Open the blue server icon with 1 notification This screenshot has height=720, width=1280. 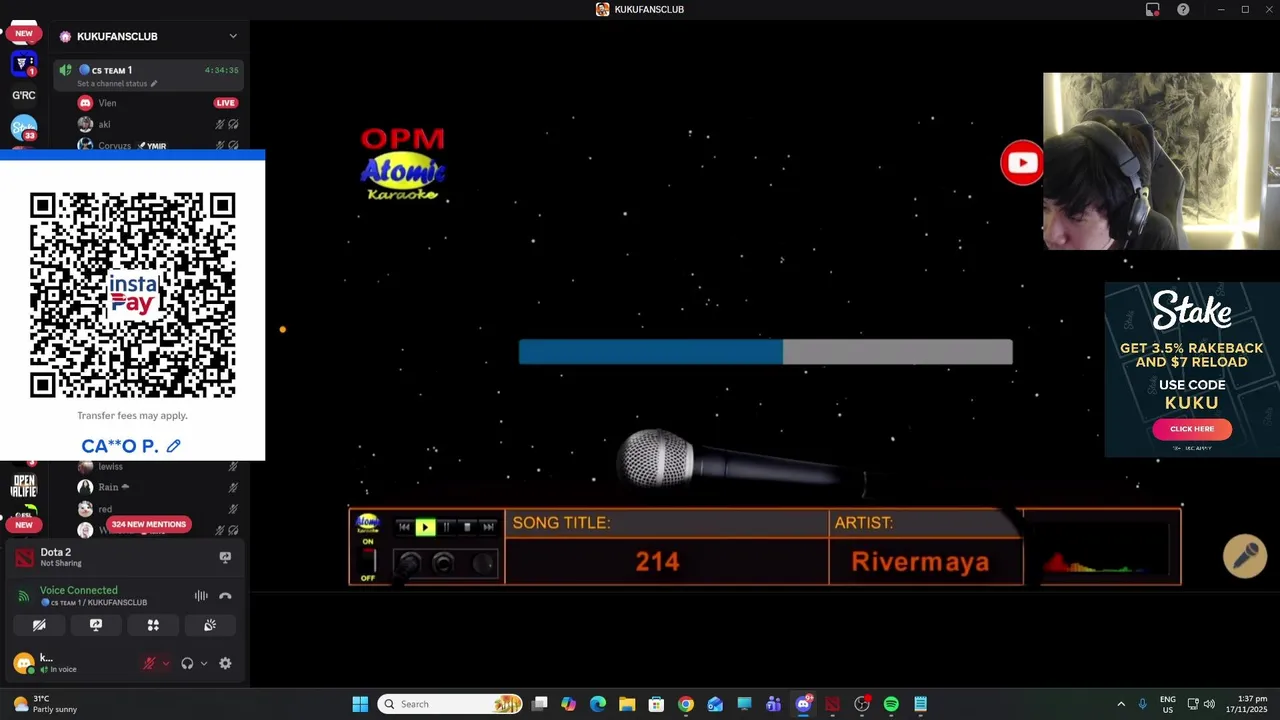point(24,63)
